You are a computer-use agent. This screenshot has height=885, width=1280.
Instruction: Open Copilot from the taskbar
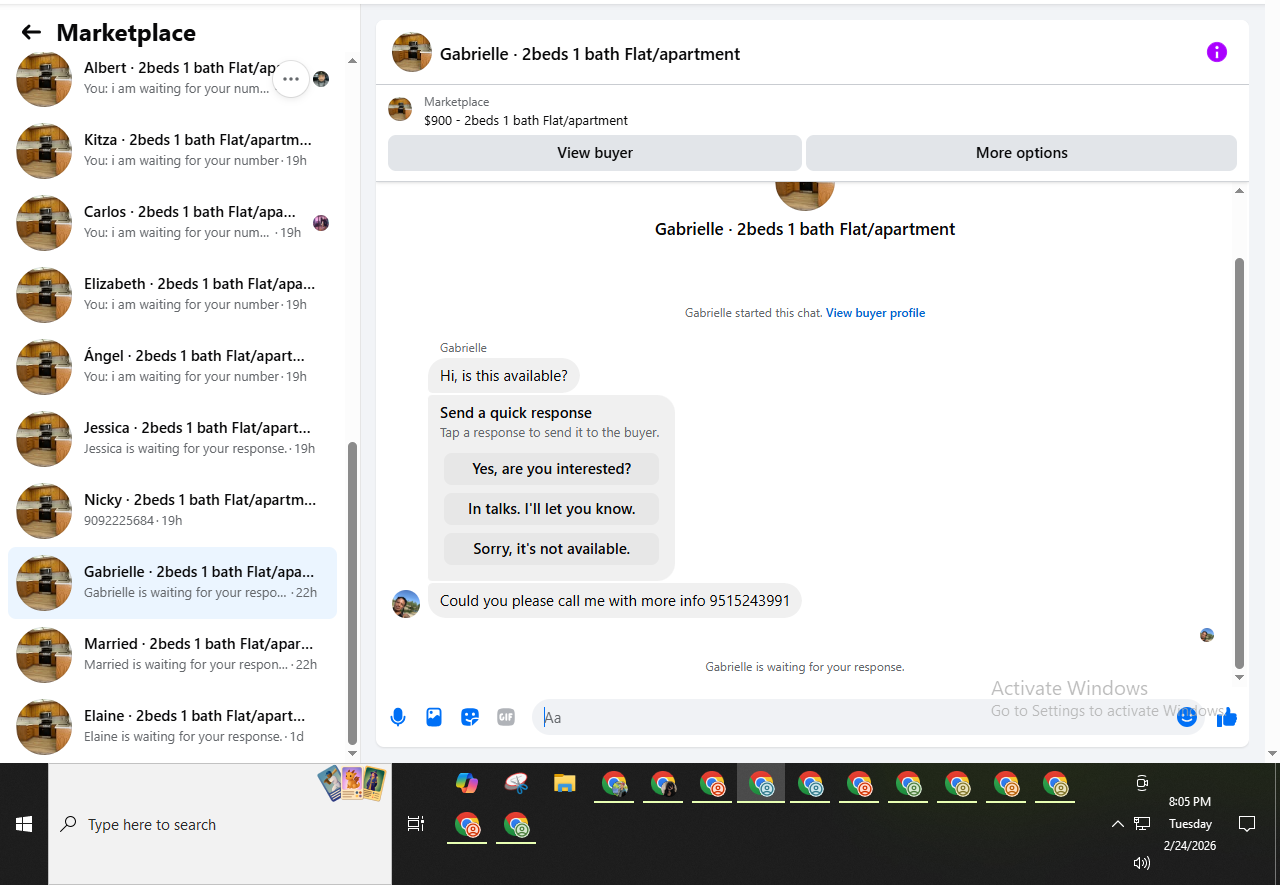[467, 783]
